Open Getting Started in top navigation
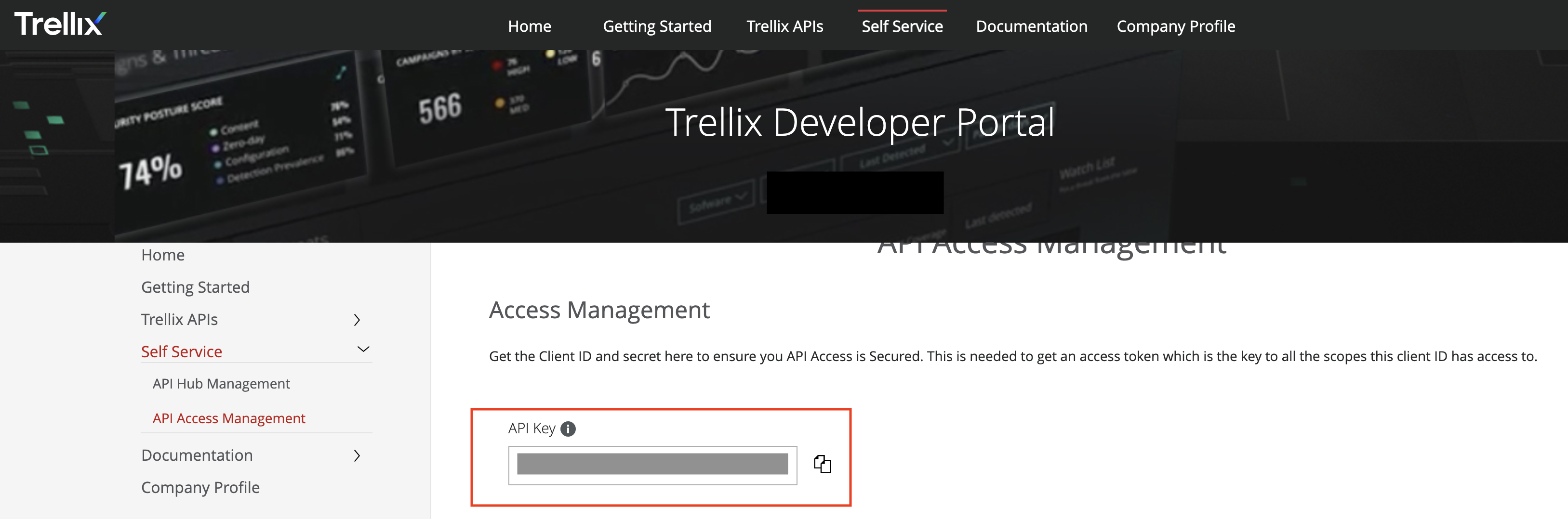 pyautogui.click(x=656, y=26)
